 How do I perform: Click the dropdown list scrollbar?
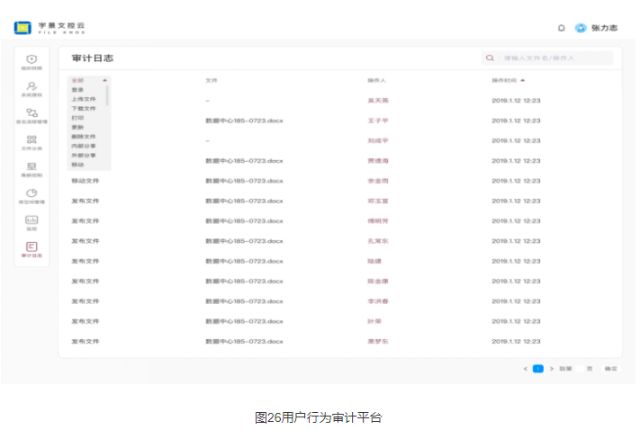pyautogui.click(x=108, y=96)
